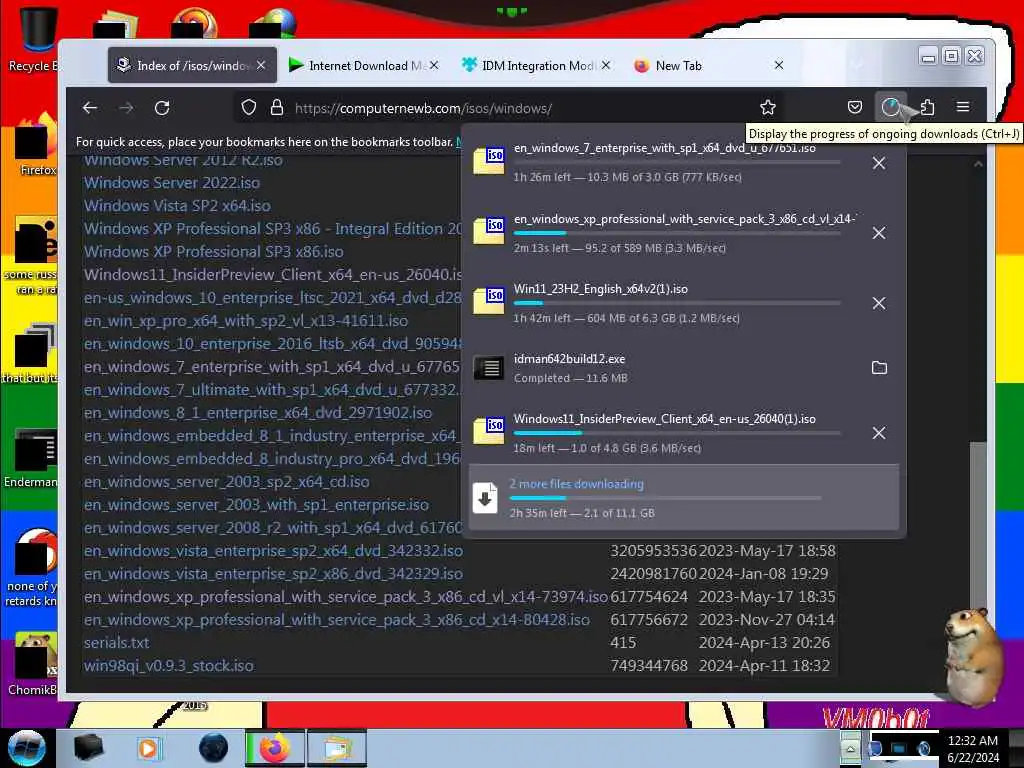Open win98qi_v0.9.3_stock.iso link
Image resolution: width=1024 pixels, height=768 pixels.
coord(168,665)
